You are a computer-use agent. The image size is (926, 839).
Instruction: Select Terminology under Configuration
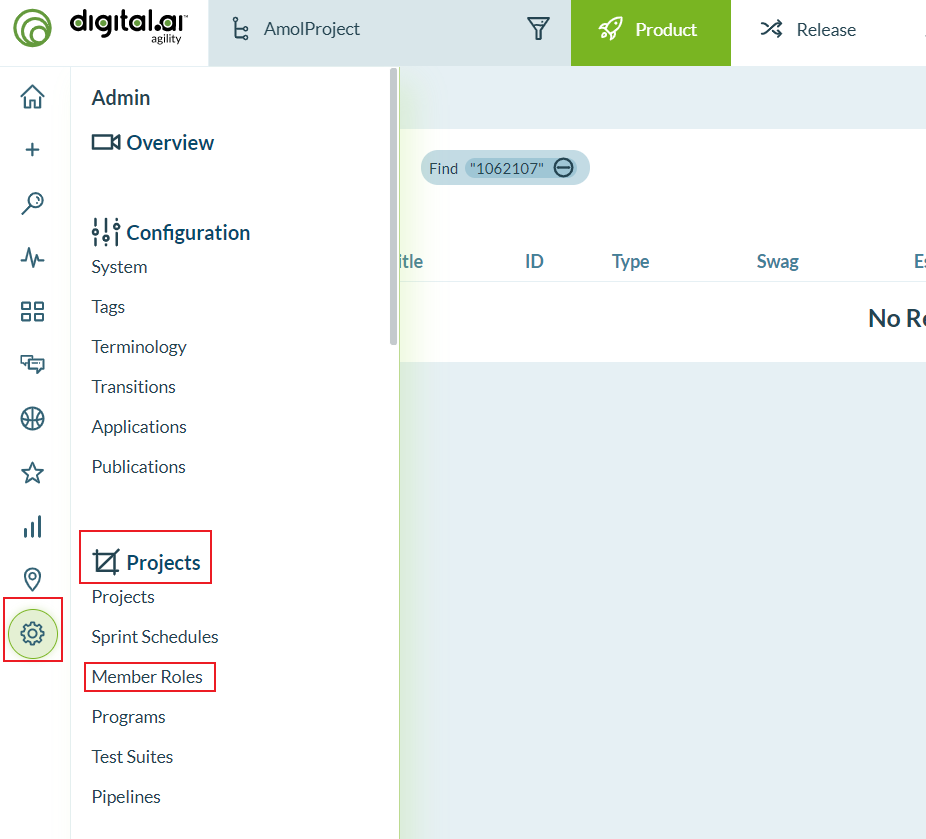tap(139, 347)
